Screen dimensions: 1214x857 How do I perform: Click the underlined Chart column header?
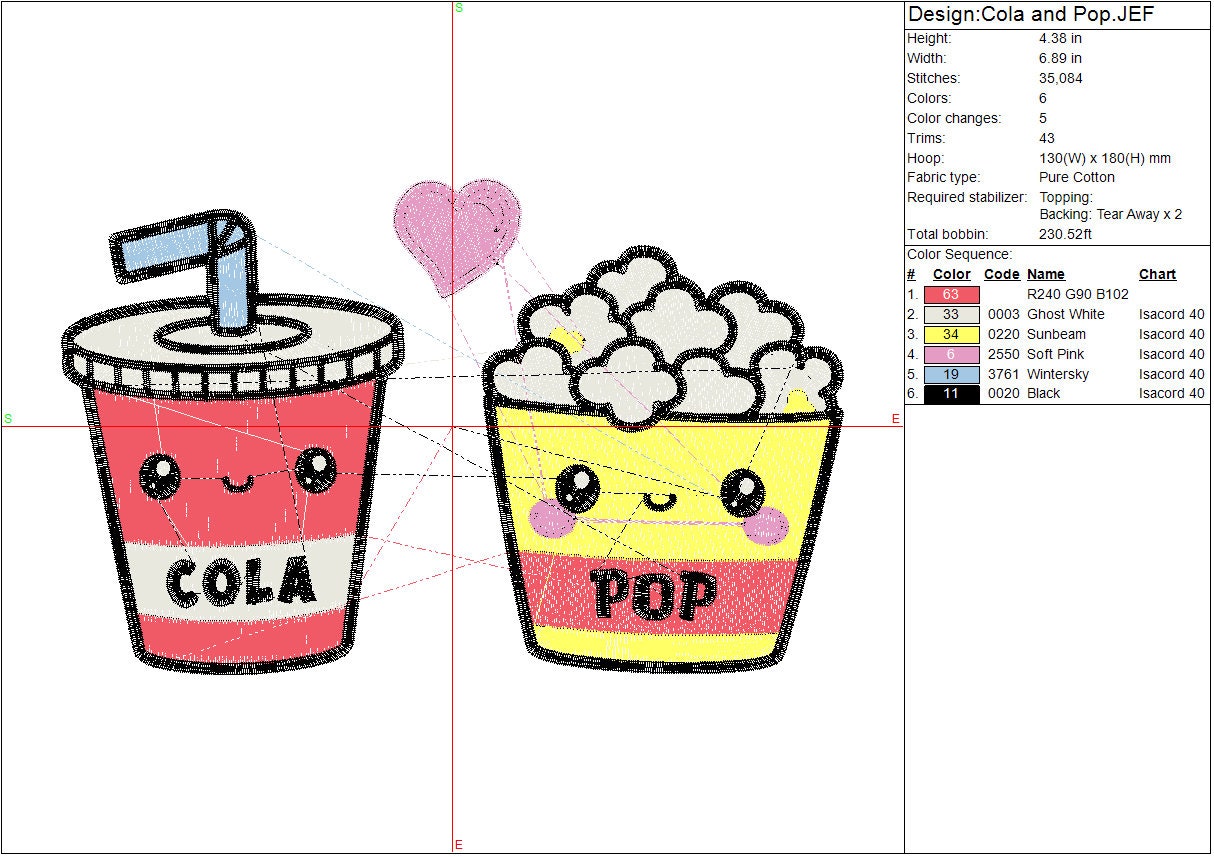point(1157,275)
